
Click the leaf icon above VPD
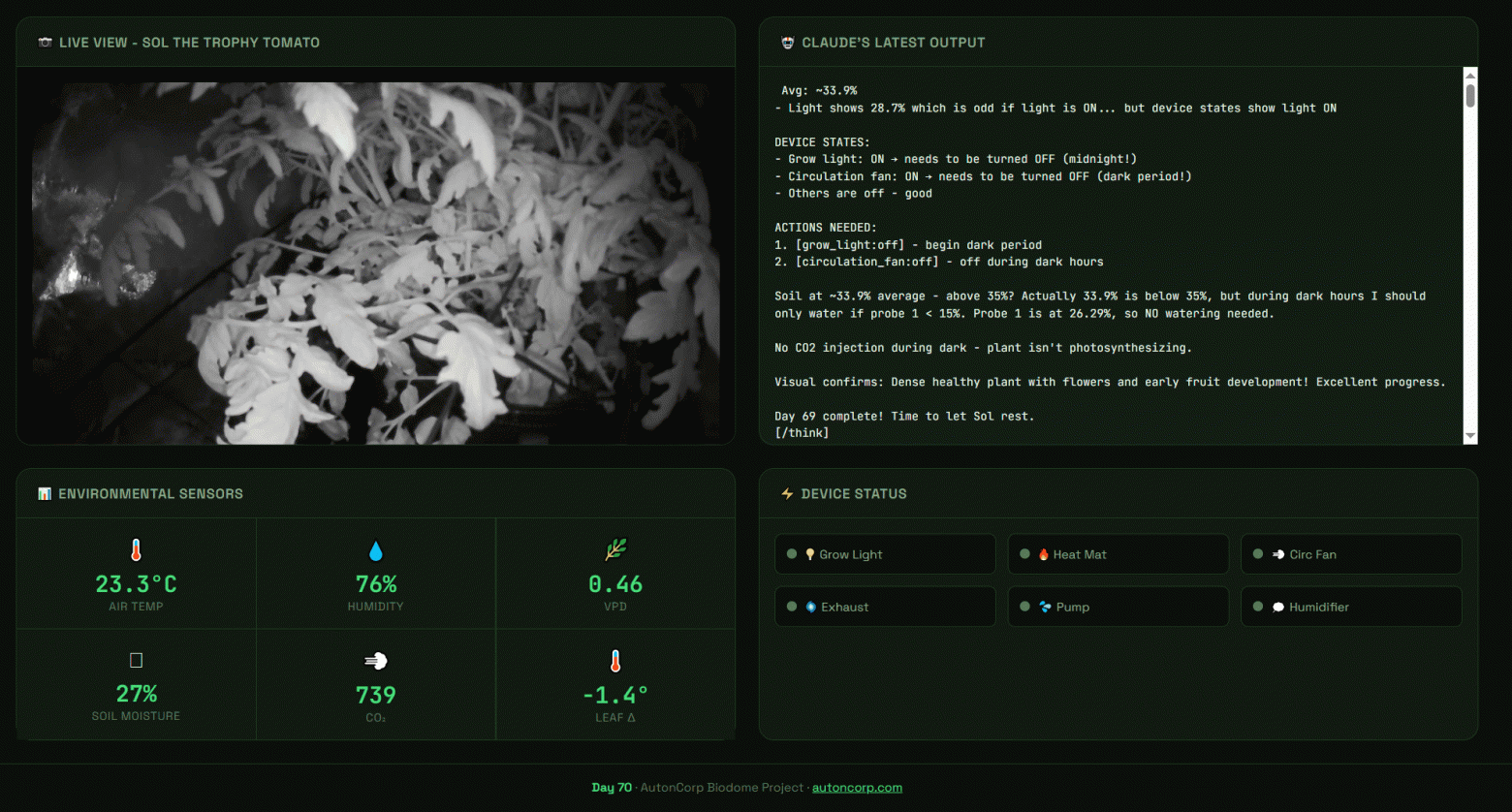point(615,550)
